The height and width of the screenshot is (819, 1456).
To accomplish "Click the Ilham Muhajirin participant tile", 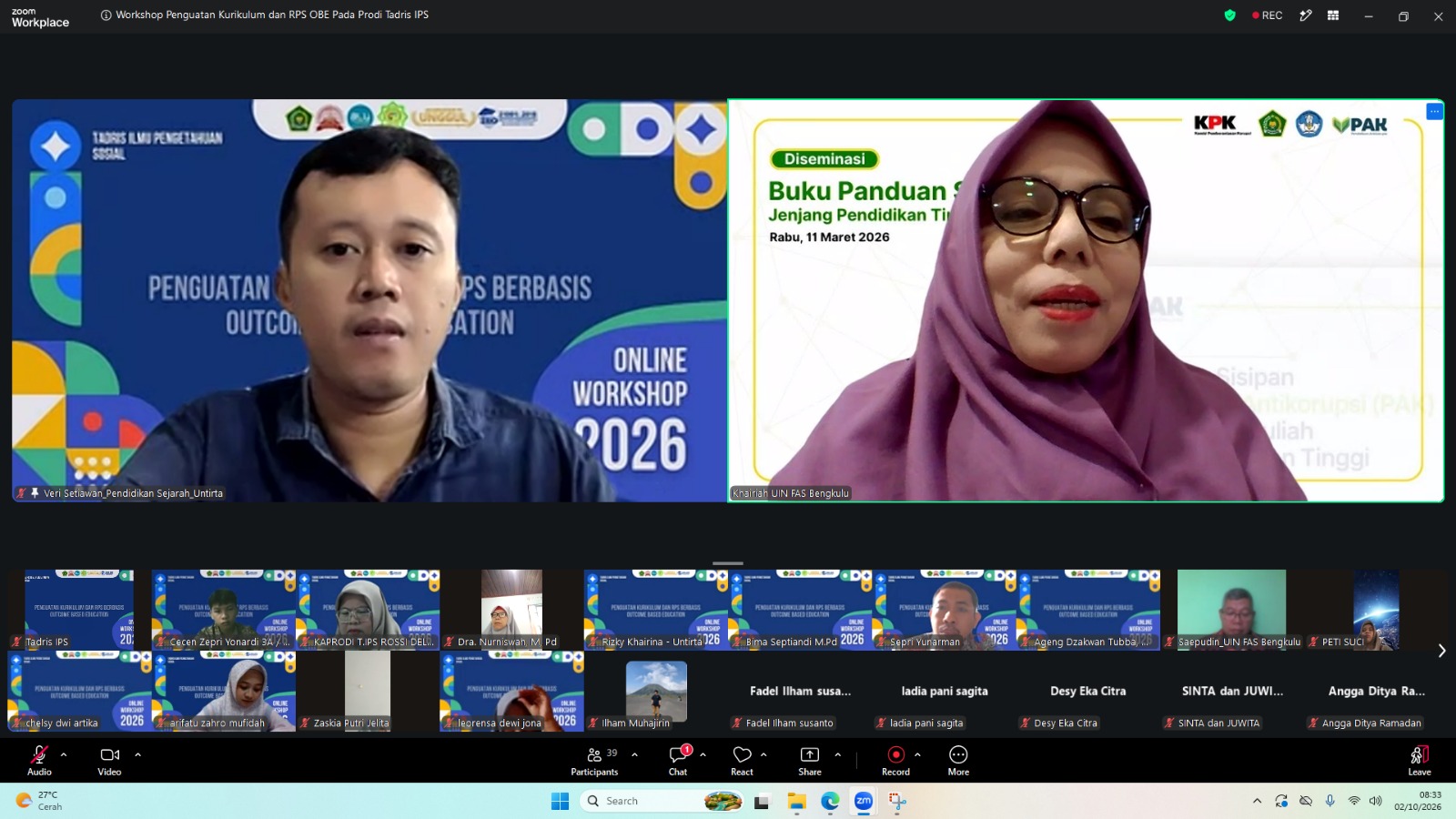I will pyautogui.click(x=656, y=692).
